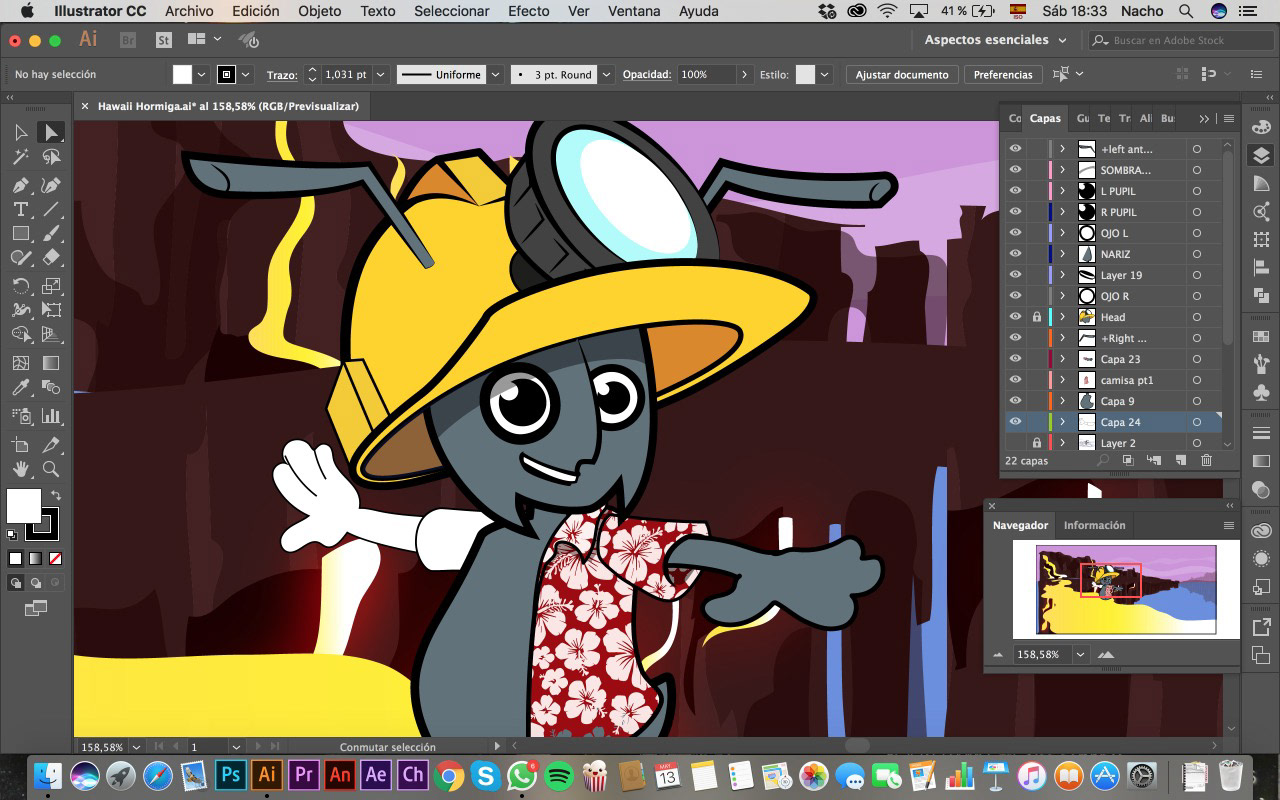Toggle visibility of L PUPIL layer

tap(1015, 191)
